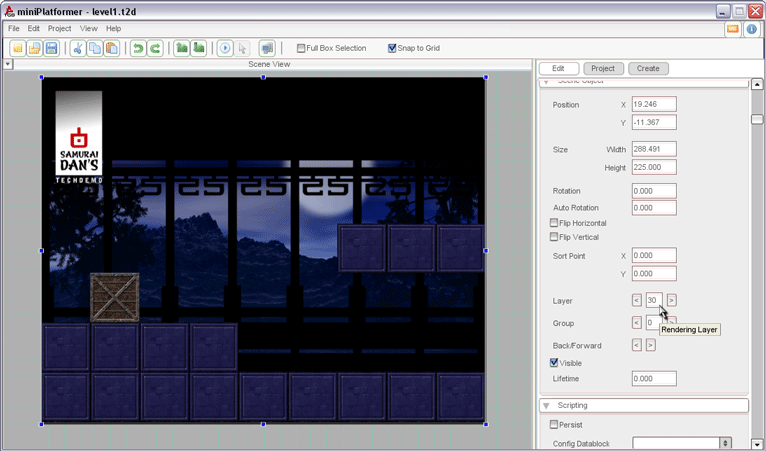Click the Position Y field
This screenshot has width=766, height=451.
654,122
